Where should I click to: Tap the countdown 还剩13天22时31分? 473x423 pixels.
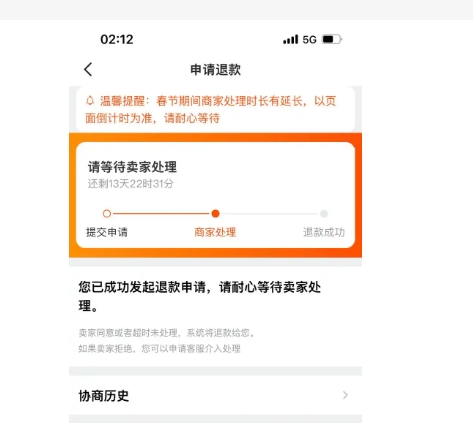coord(131,184)
